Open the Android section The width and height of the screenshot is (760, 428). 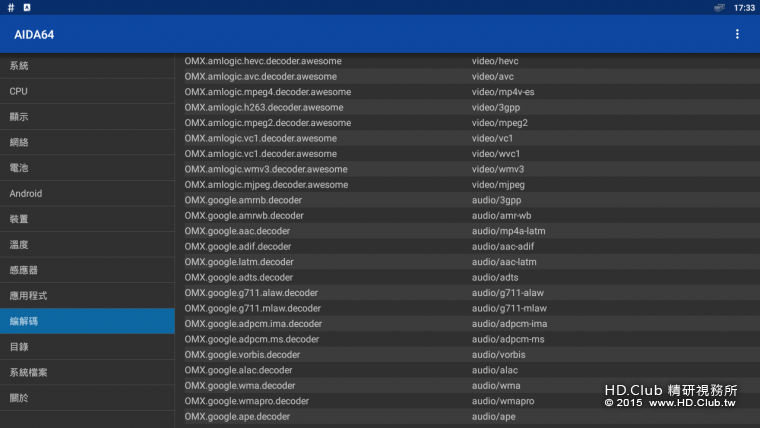[x=87, y=193]
